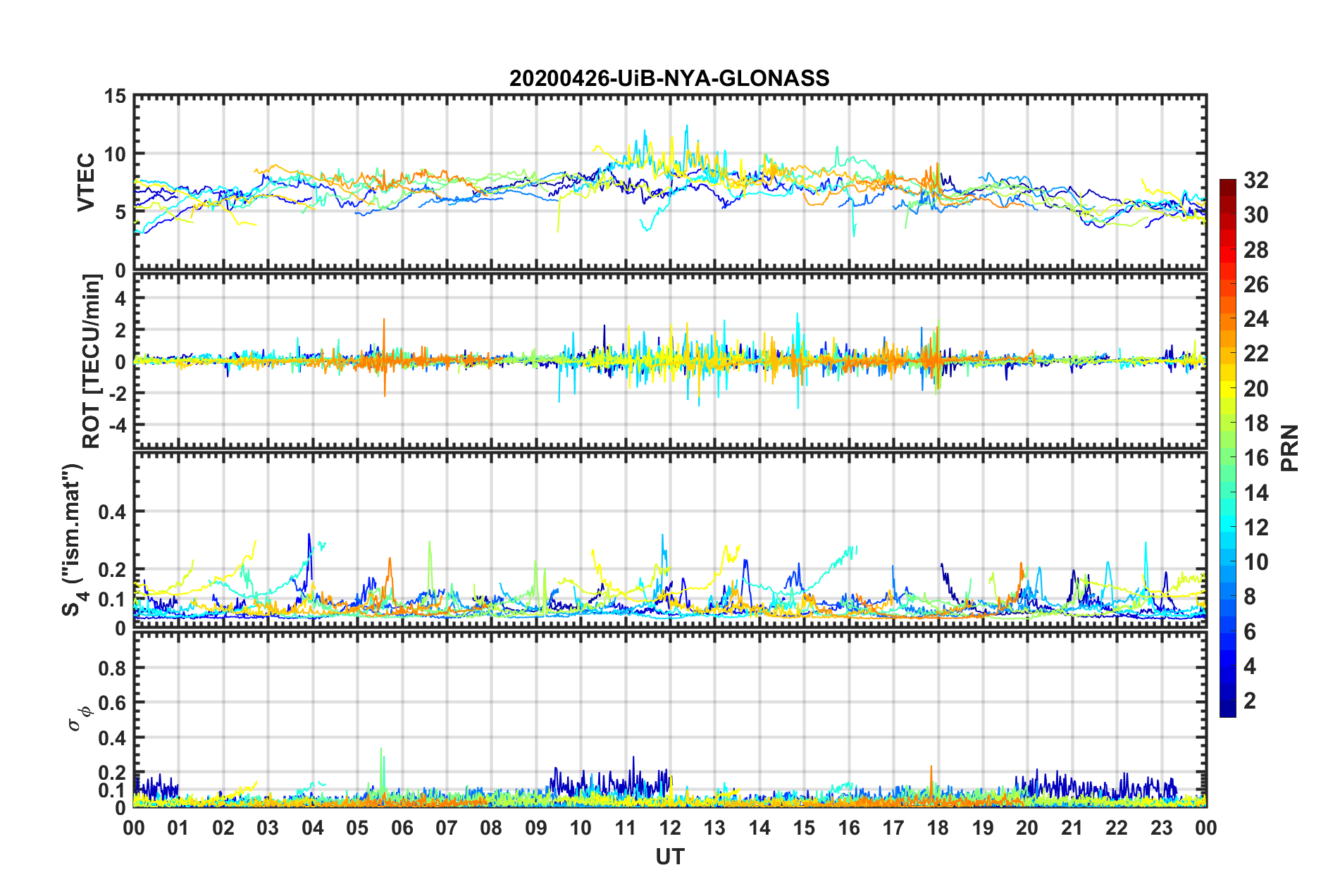This screenshot has height=896, width=1340.
Task: Click colorbar tick label 18
Action: coord(1256,423)
